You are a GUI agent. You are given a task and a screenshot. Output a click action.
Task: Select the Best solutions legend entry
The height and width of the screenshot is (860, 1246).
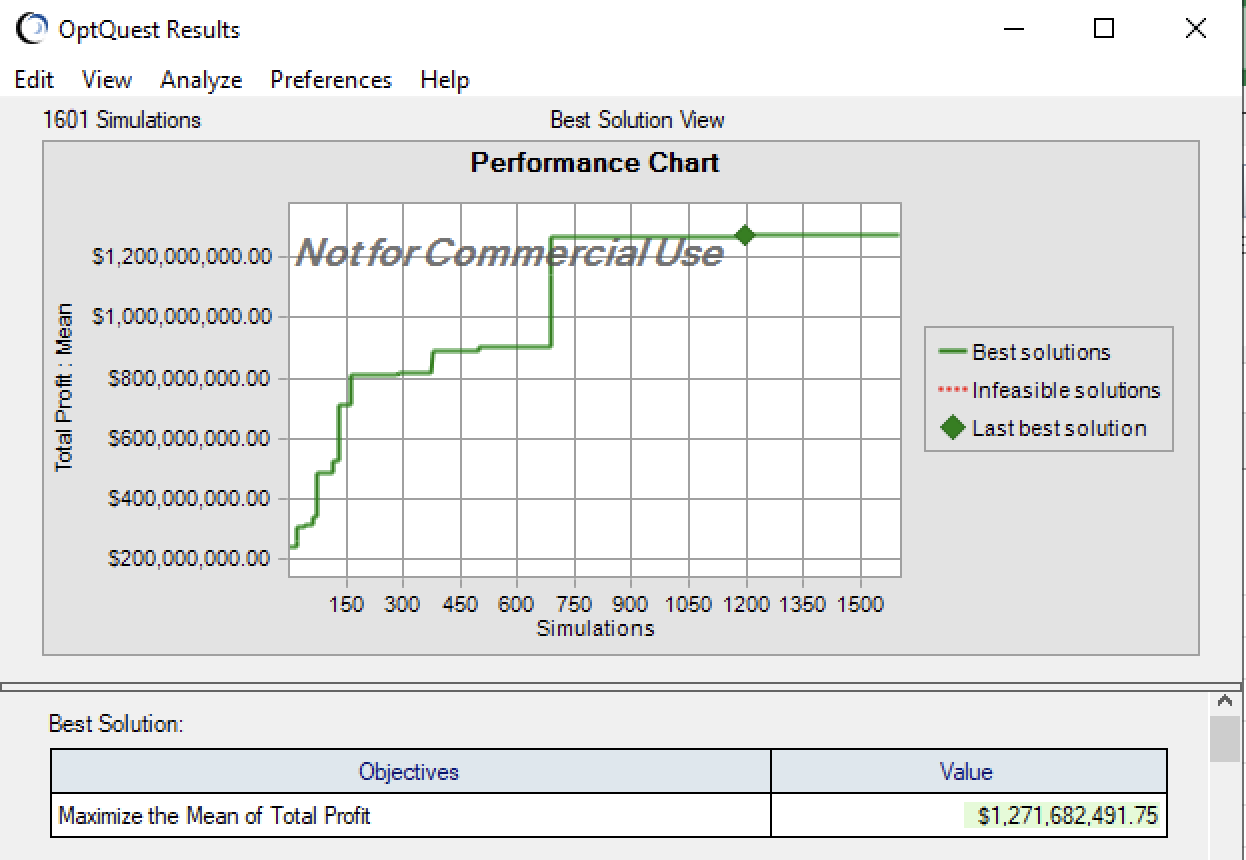point(1040,352)
